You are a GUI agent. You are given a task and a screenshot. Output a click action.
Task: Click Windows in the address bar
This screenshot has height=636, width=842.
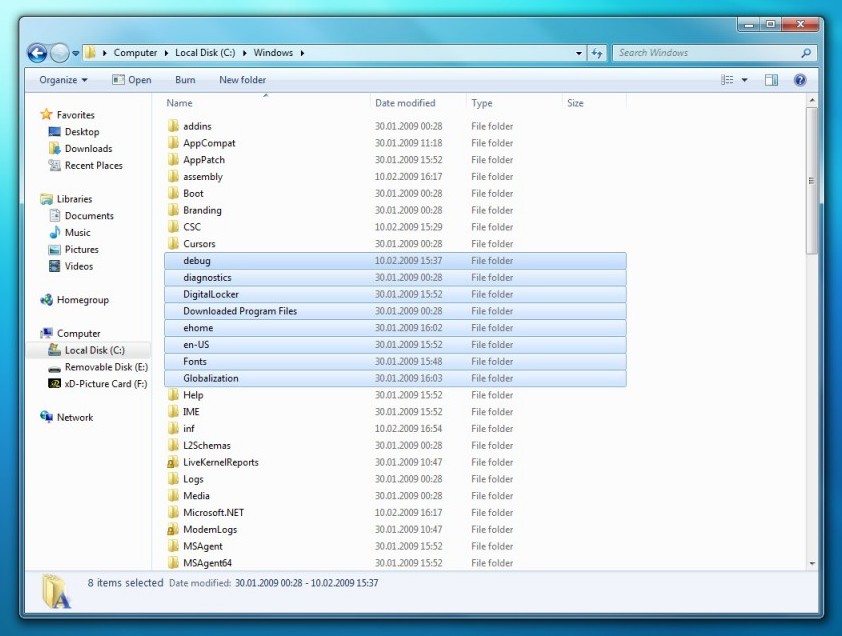(x=273, y=53)
